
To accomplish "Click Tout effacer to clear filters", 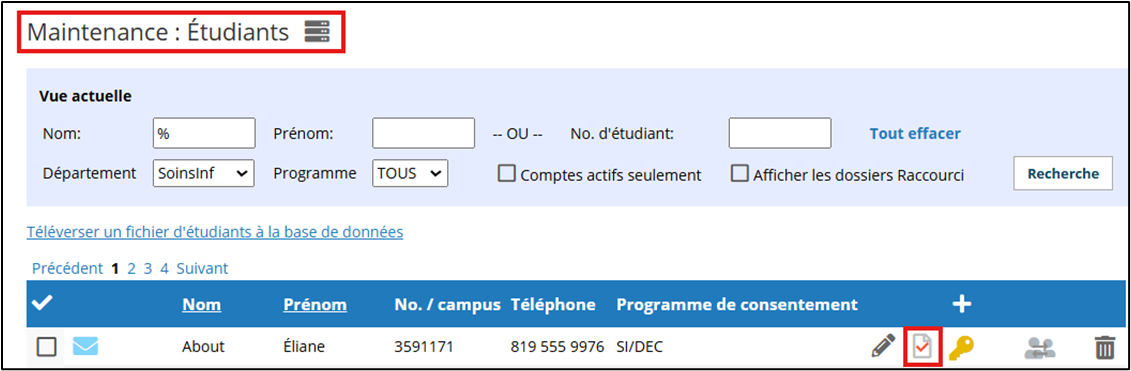I will point(915,134).
